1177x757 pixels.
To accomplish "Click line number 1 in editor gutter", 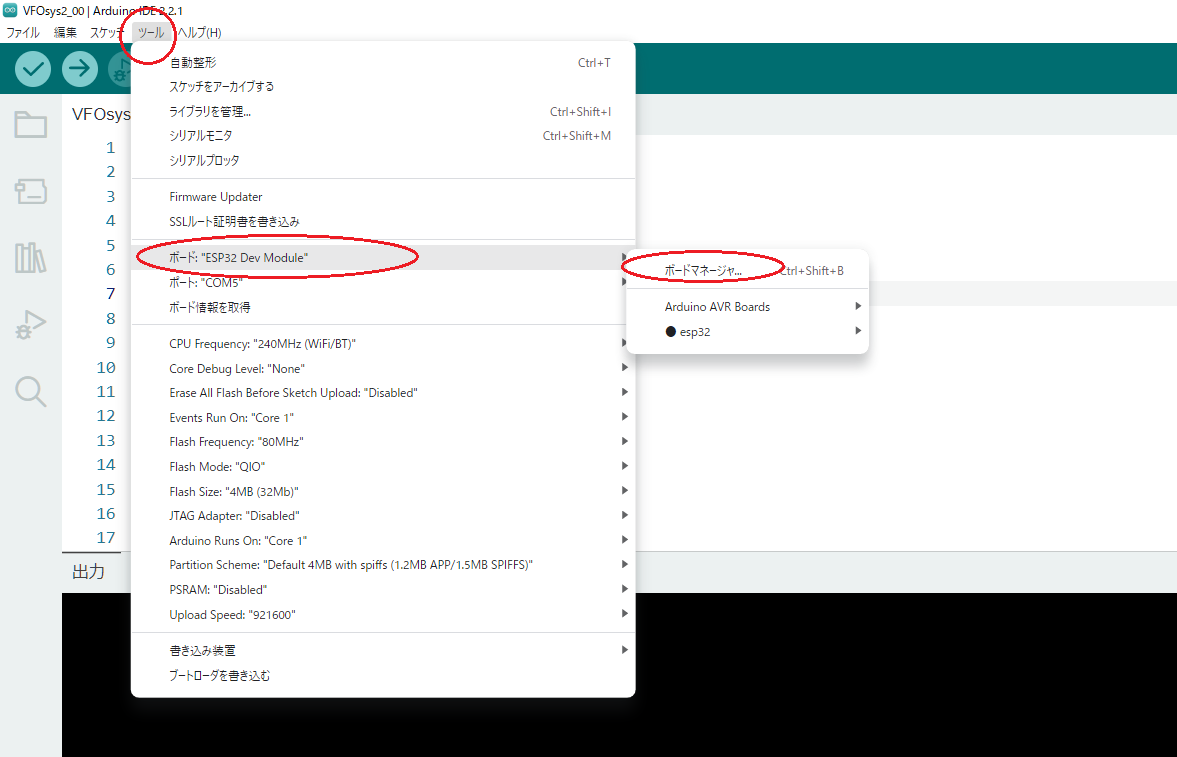I will [x=110, y=147].
